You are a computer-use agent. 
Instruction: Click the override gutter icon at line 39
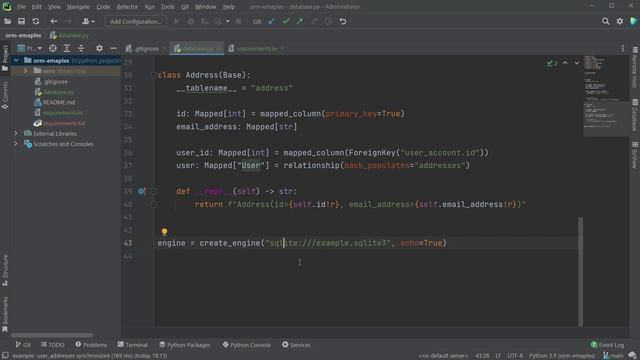click(x=141, y=191)
